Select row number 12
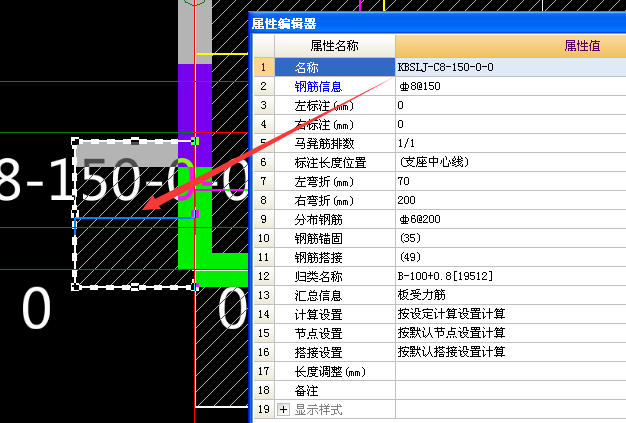The width and height of the screenshot is (626, 423). (x=264, y=276)
